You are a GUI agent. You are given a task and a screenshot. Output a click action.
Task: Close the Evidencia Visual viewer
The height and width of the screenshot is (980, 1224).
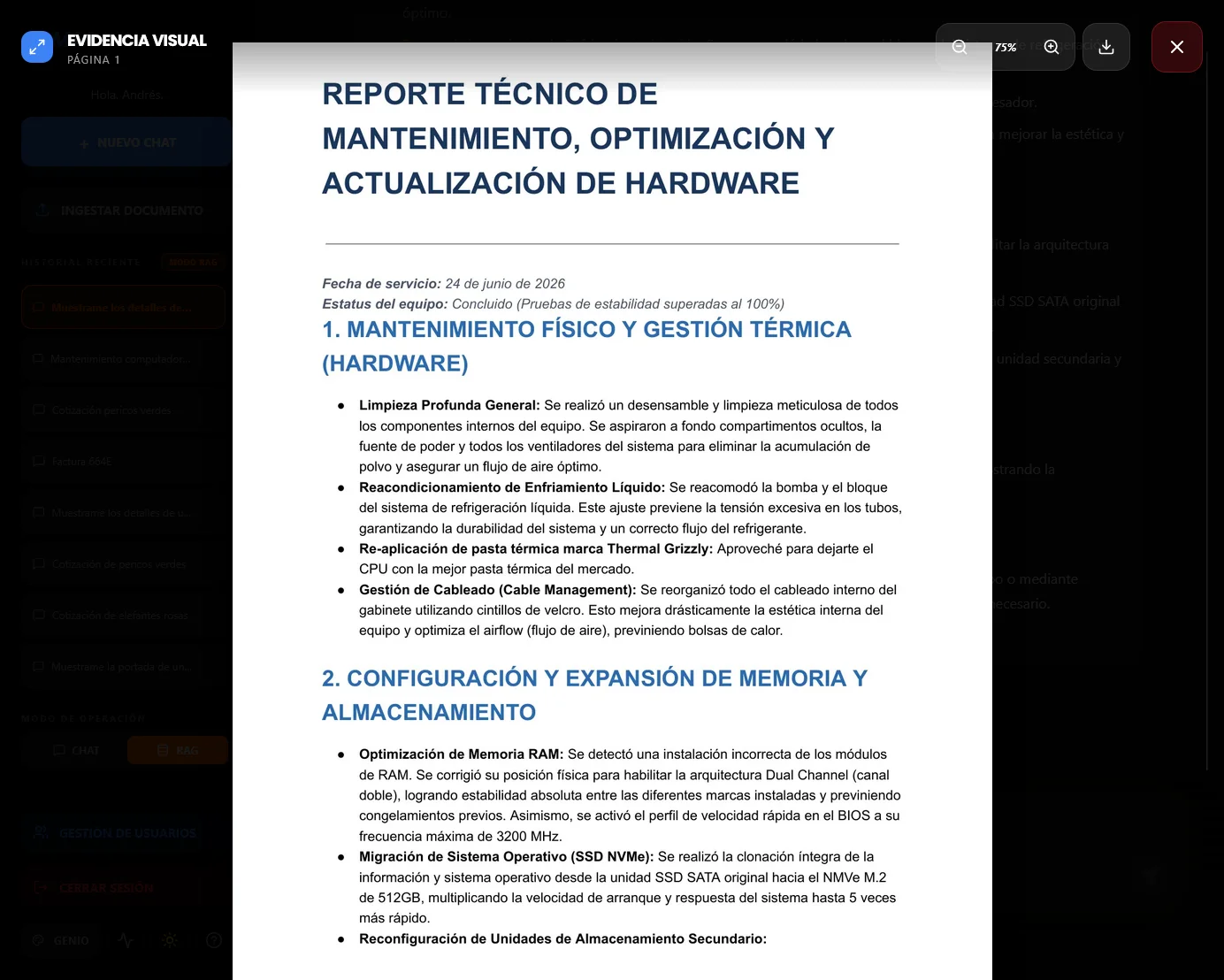[1177, 47]
